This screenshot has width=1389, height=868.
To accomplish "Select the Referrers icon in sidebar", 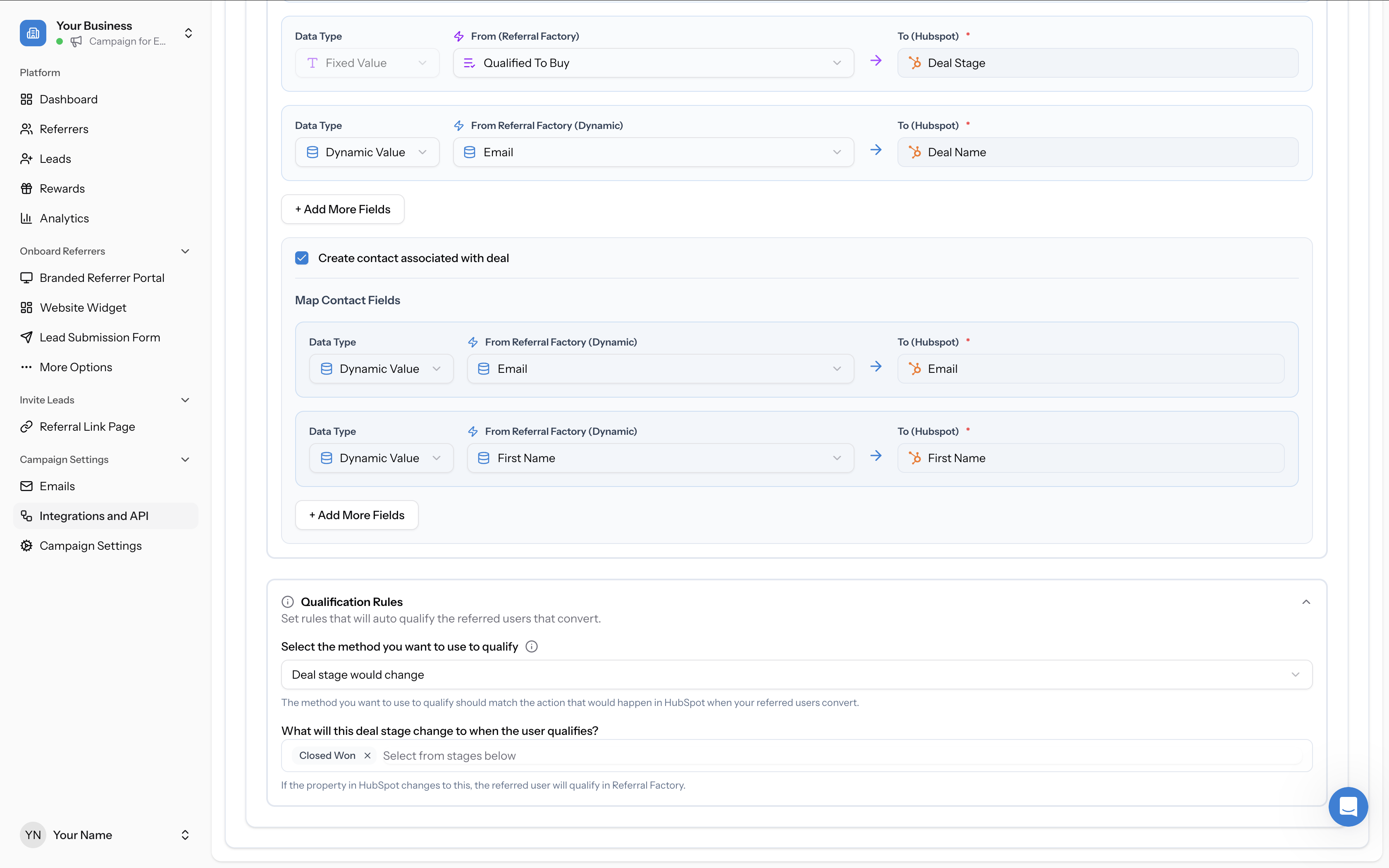I will coord(26,129).
